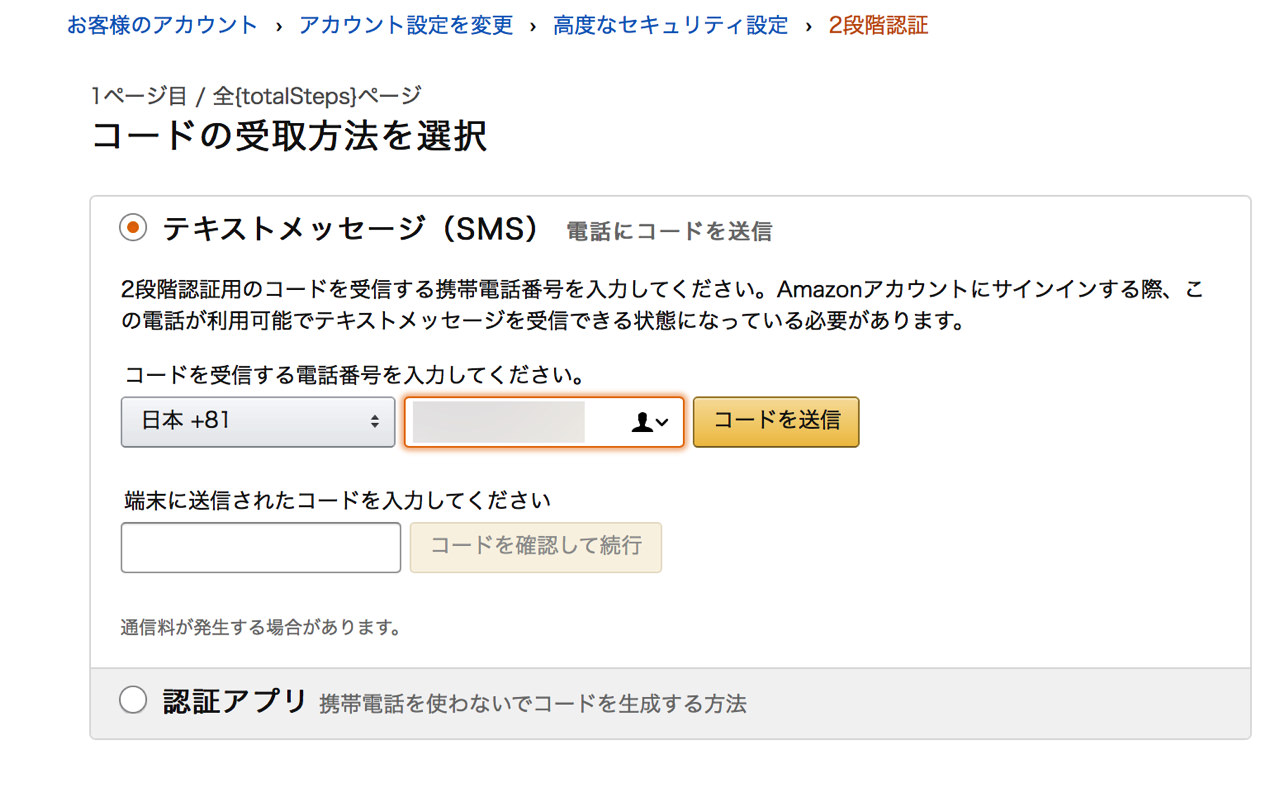This screenshot has height=788, width=1280.
Task: Click the chevron beside the autofill person icon
Action: point(662,423)
